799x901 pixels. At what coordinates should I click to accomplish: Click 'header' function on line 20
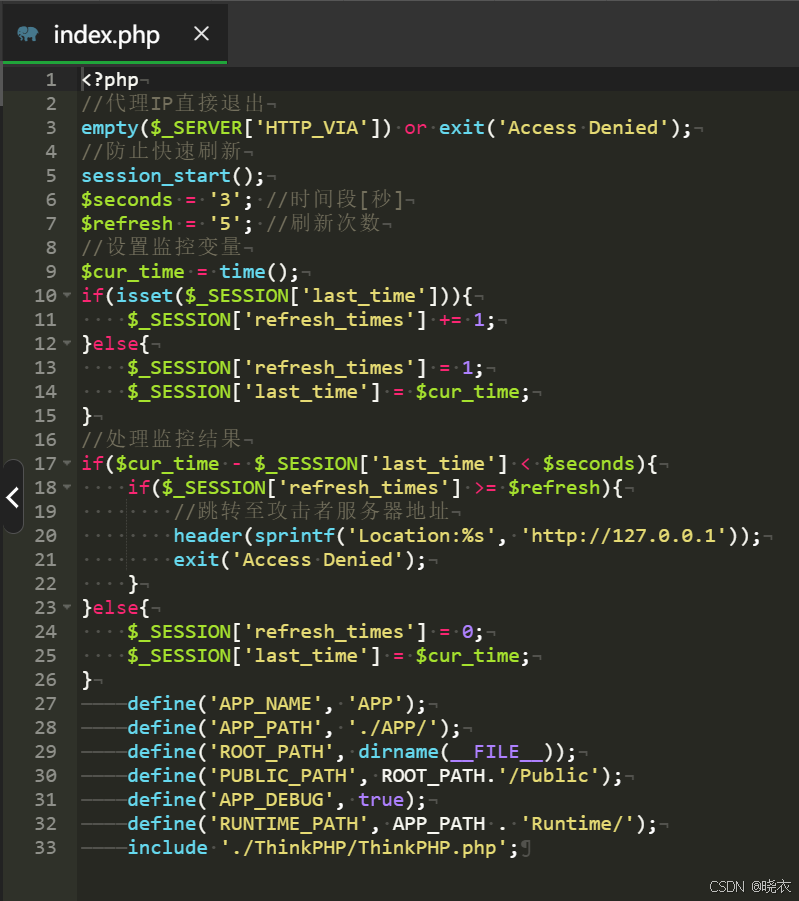[x=208, y=536]
